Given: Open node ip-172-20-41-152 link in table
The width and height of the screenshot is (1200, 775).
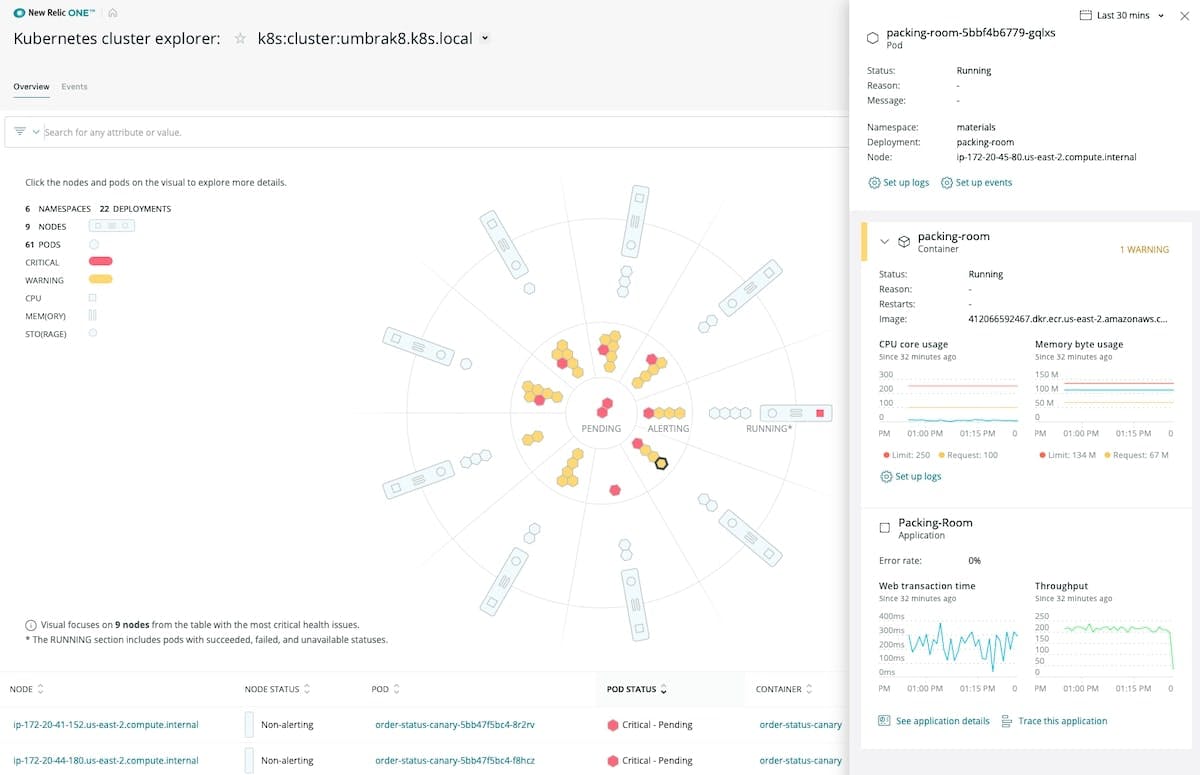Looking at the screenshot, I should pos(106,725).
